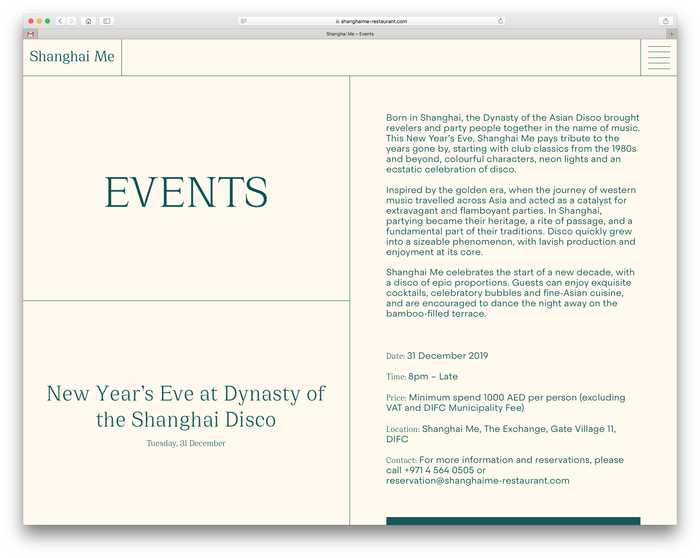Open the pinned Gmail tab icon
Image resolution: width=700 pixels, height=558 pixels.
click(x=30, y=34)
